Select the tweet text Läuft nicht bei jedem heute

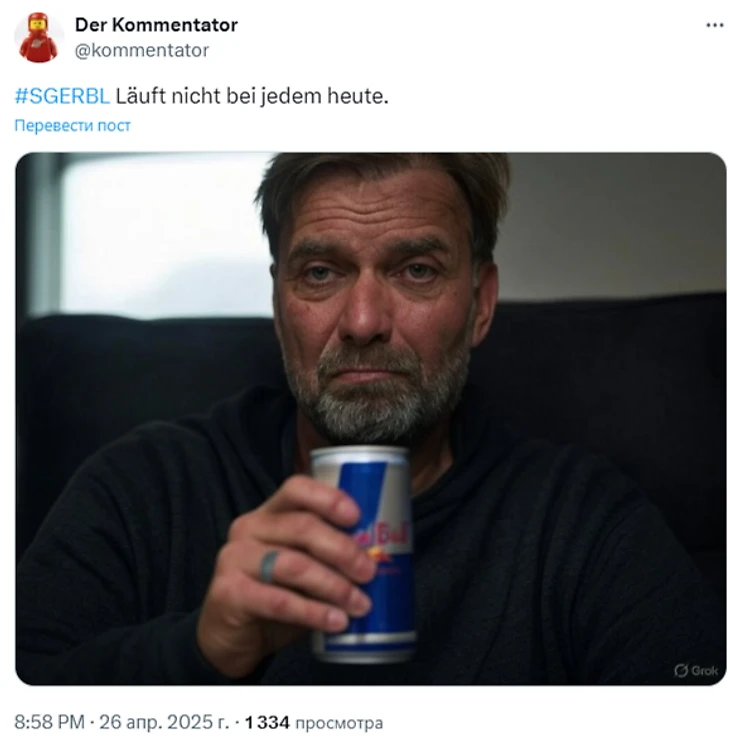[251, 97]
